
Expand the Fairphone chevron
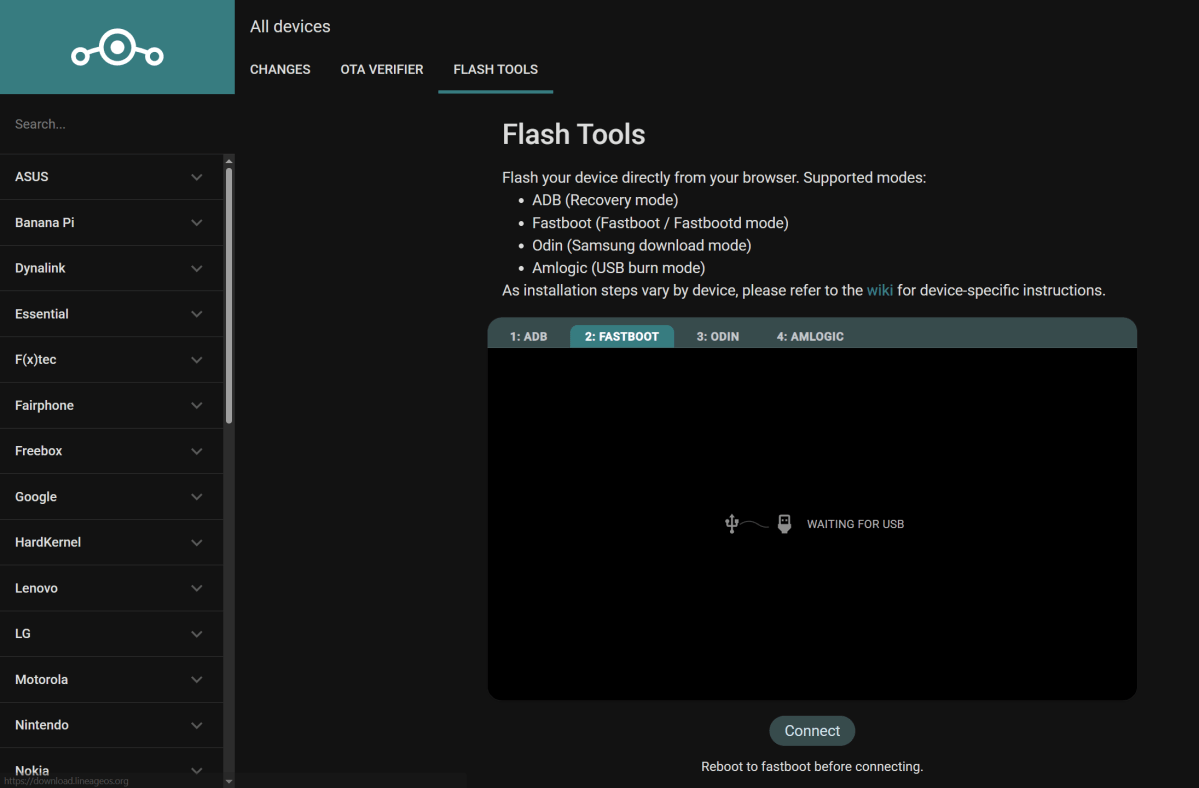coord(197,406)
